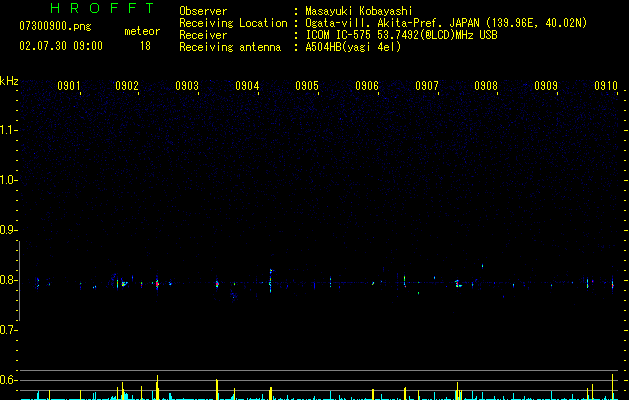Click the 0901 time marker

pyautogui.click(x=69, y=86)
